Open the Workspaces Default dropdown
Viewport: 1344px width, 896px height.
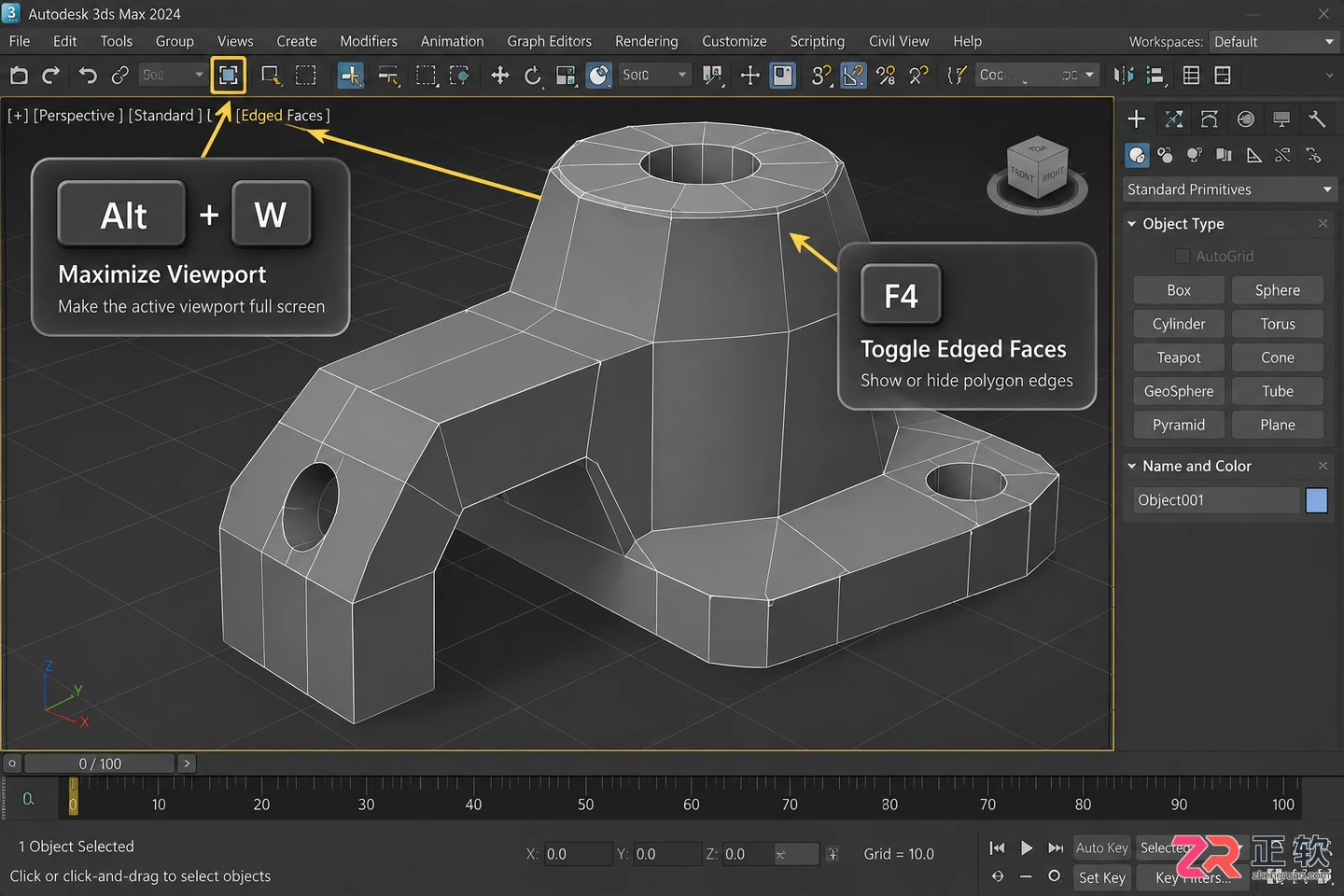click(1274, 42)
